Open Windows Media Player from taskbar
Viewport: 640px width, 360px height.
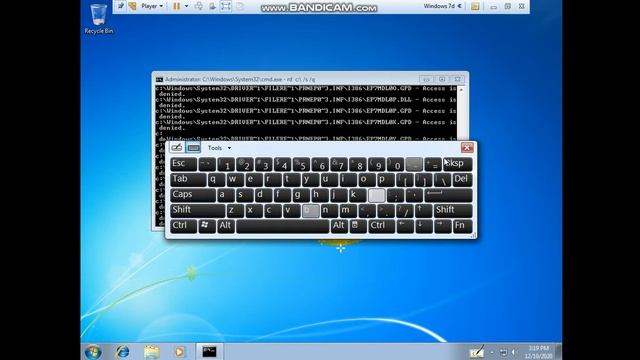point(180,352)
